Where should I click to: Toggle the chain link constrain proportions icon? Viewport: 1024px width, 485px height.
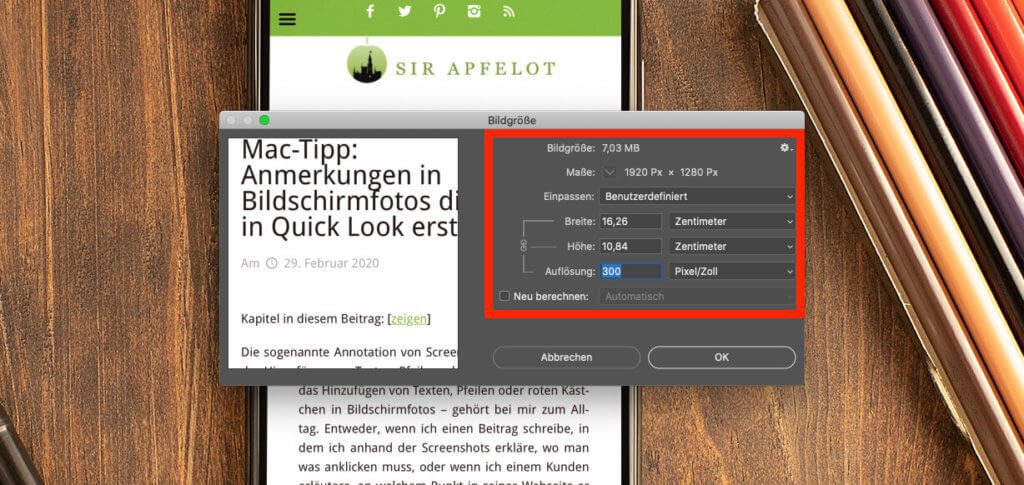tap(522, 246)
